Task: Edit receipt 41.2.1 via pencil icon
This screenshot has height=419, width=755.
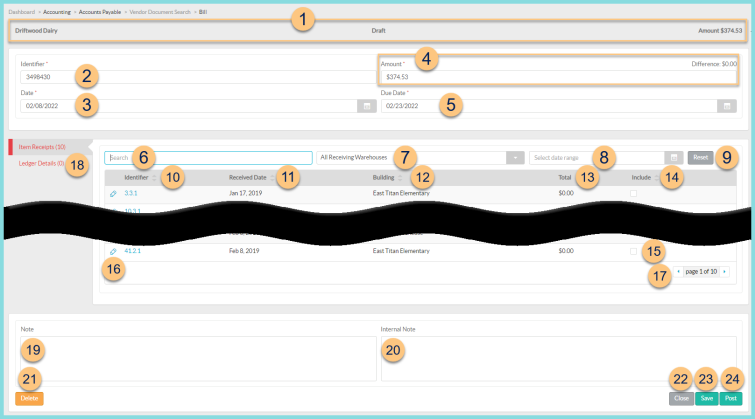Action: pos(113,251)
